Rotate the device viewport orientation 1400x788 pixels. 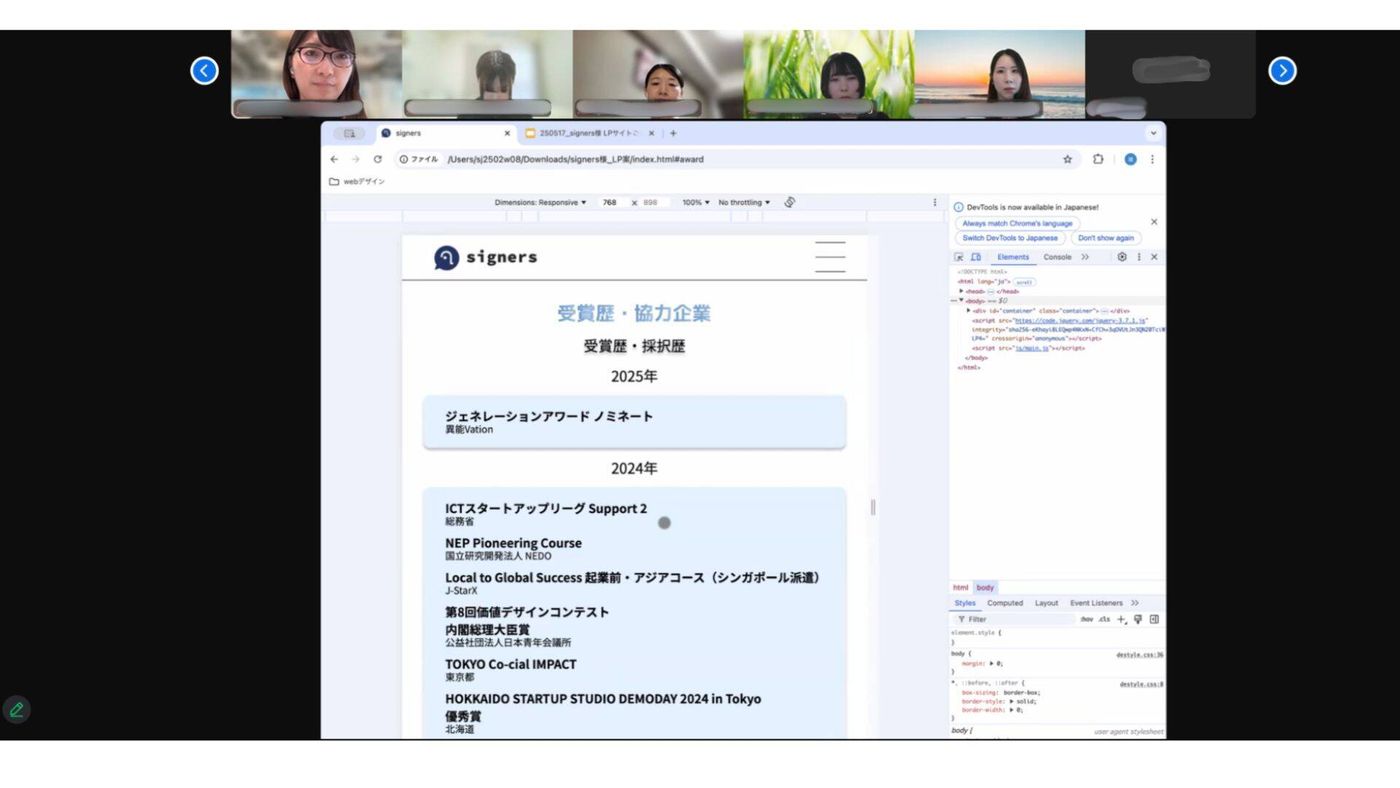[x=789, y=202]
